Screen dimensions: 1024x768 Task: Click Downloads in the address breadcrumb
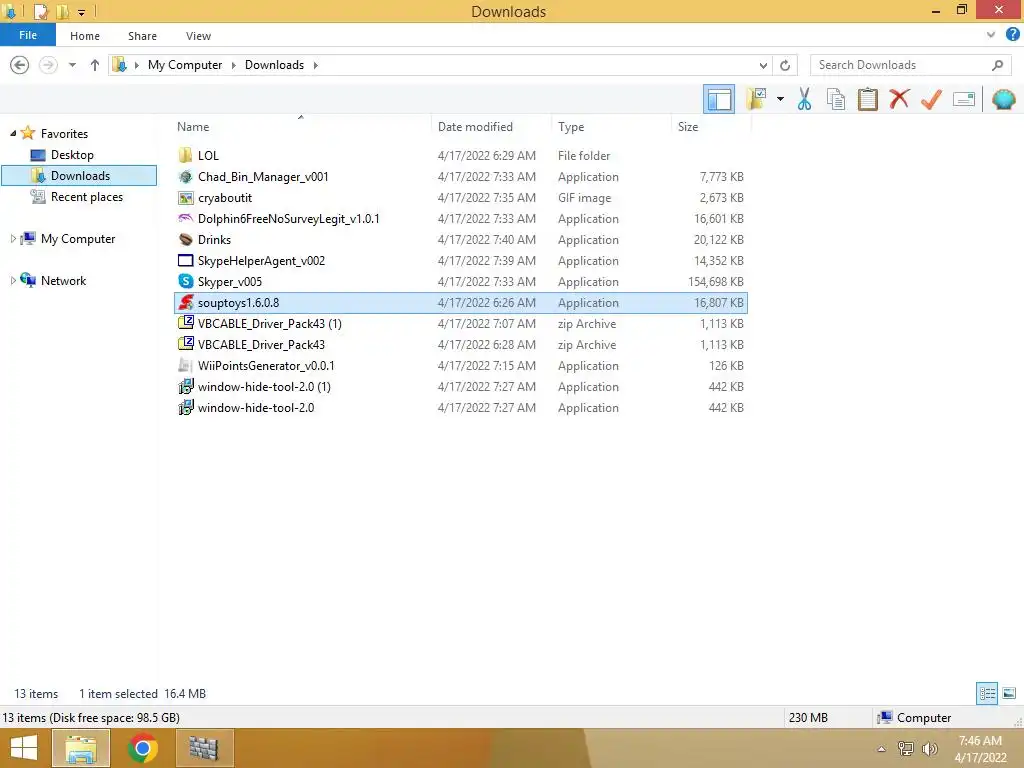274,65
